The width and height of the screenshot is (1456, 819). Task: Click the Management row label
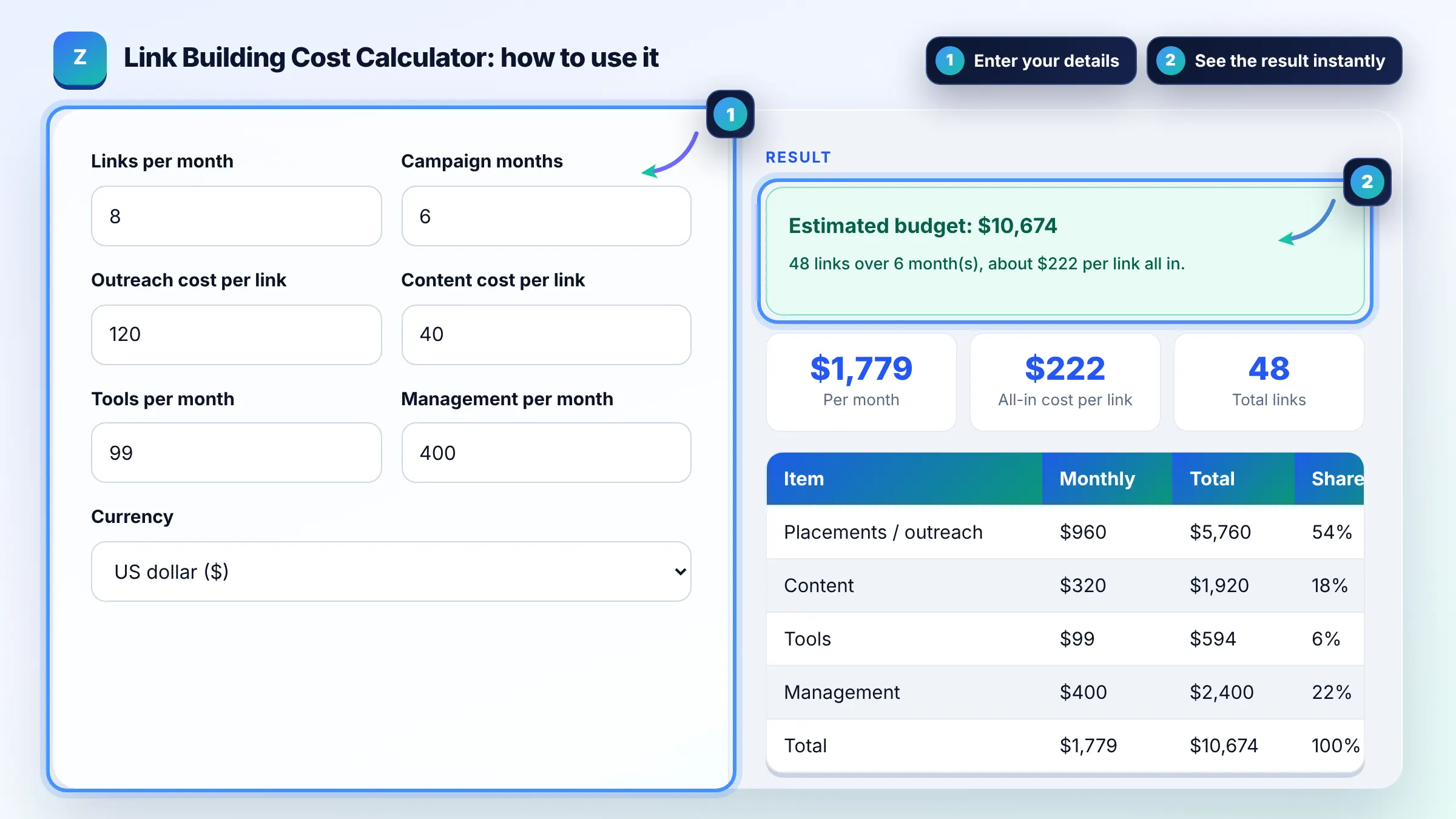(841, 692)
